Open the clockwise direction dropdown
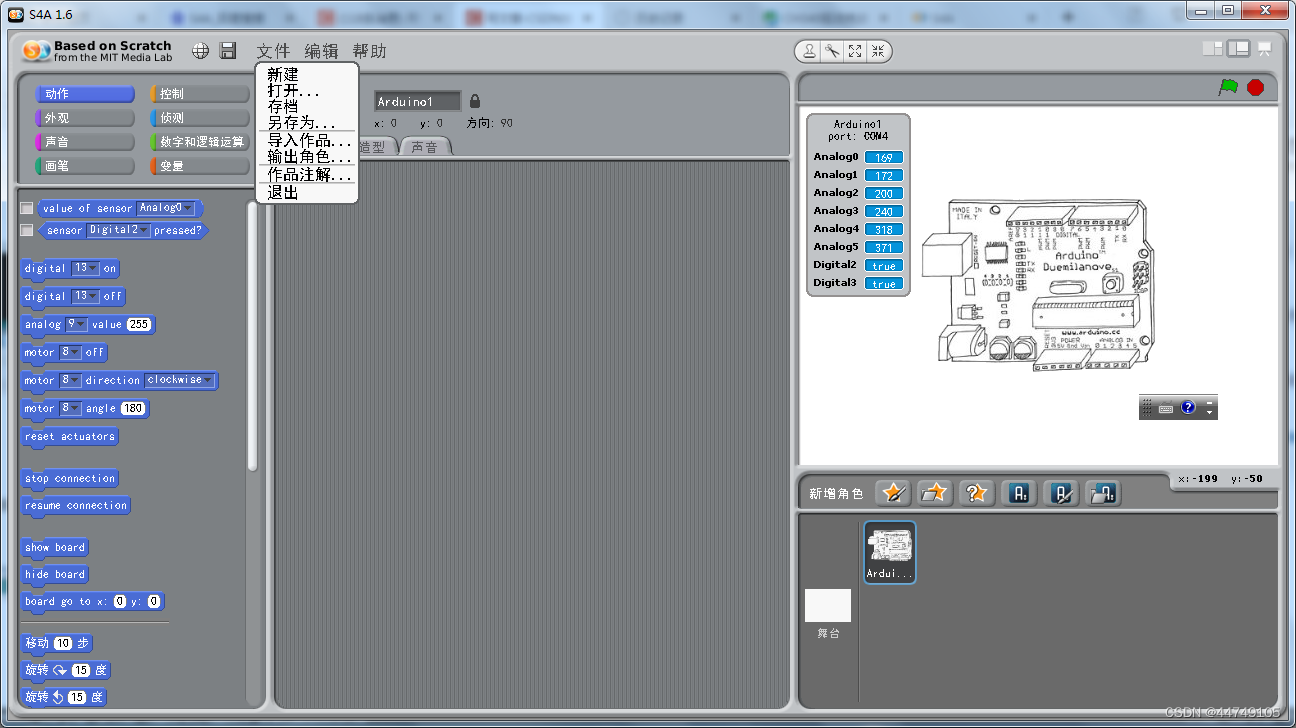The height and width of the screenshot is (728, 1296). point(180,380)
